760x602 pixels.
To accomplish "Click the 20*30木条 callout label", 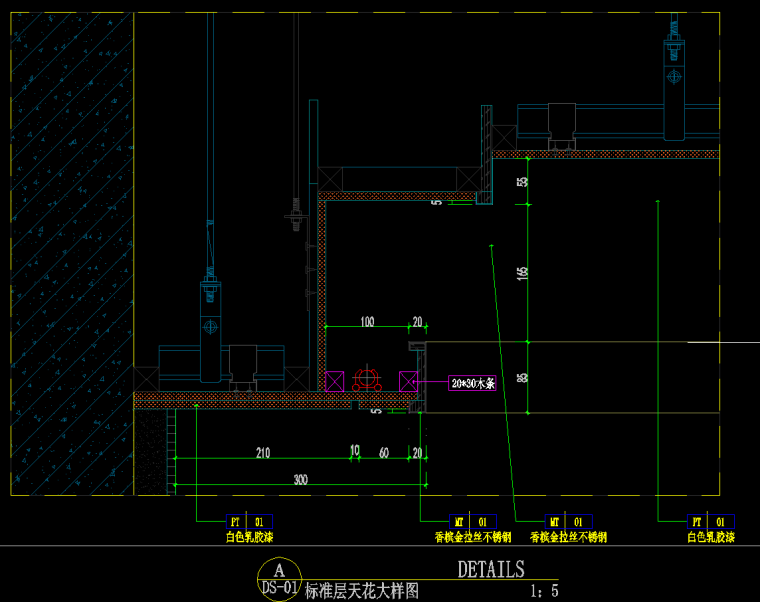I will tap(472, 383).
